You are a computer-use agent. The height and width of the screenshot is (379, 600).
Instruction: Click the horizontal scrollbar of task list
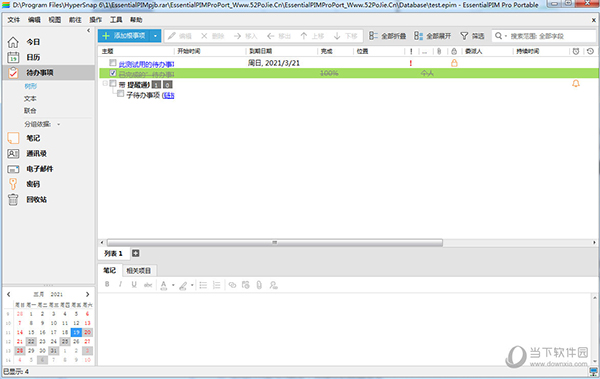(274, 242)
